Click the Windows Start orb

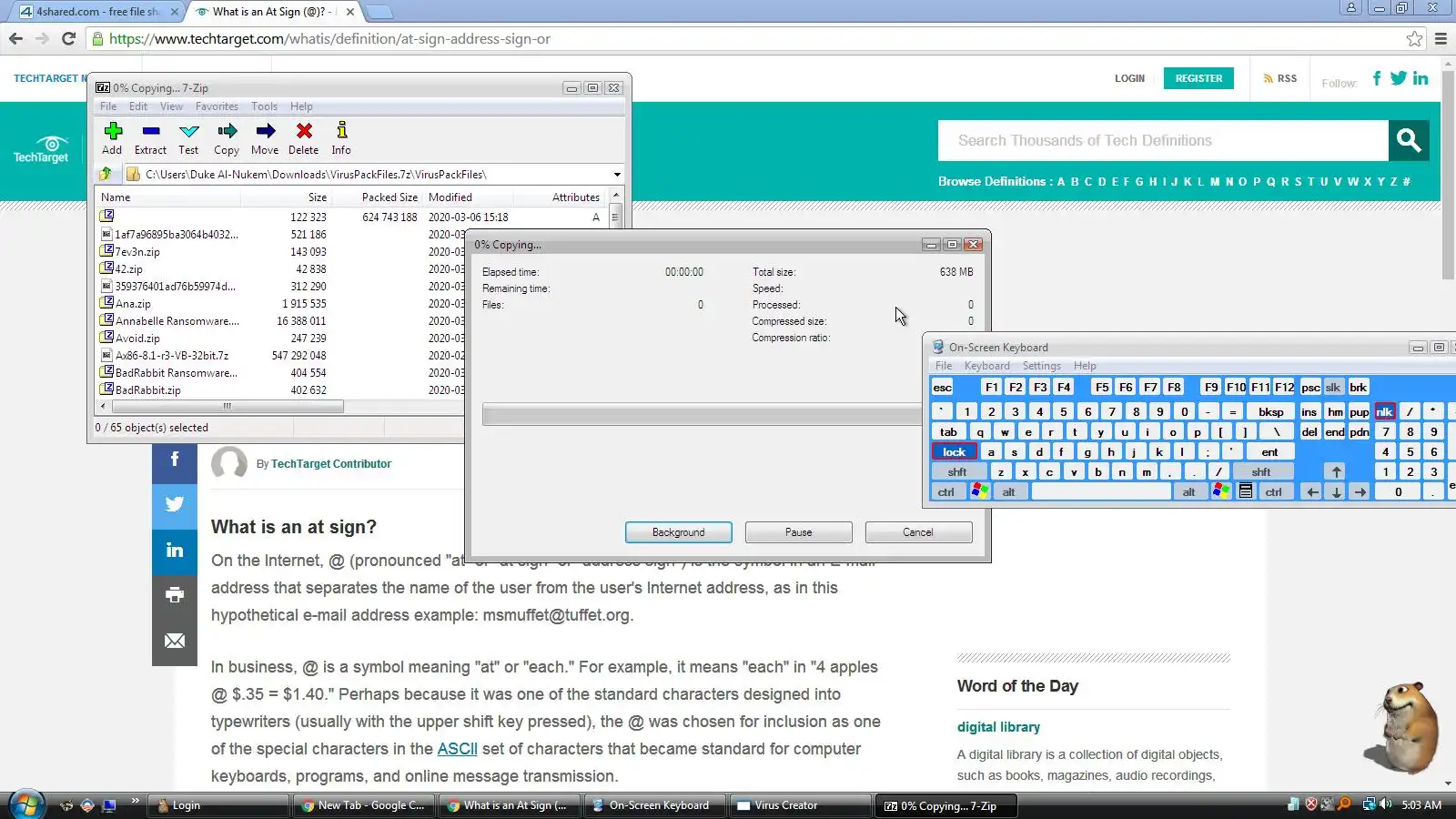tap(25, 805)
